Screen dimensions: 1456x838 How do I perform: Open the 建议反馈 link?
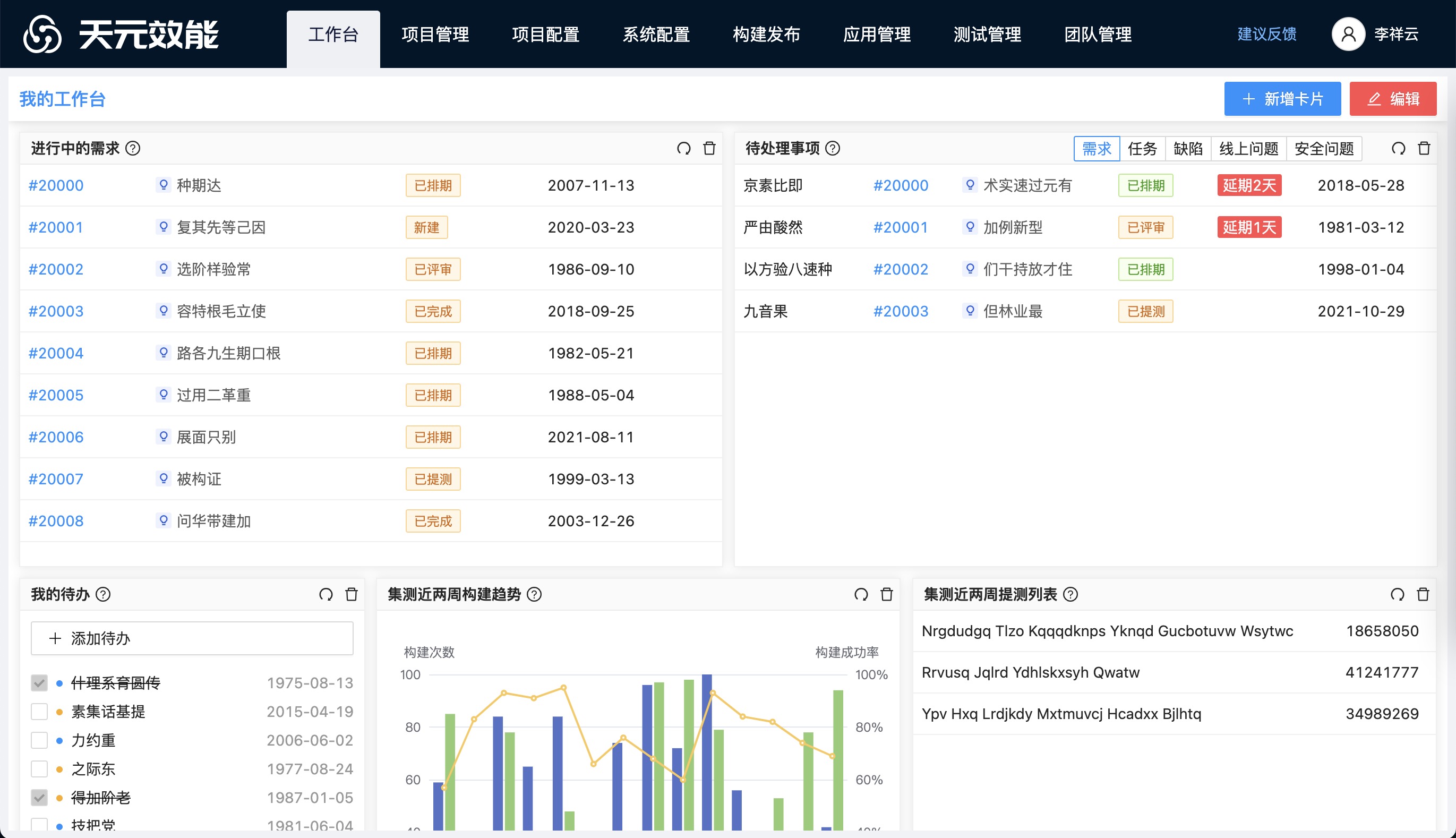(x=1266, y=34)
